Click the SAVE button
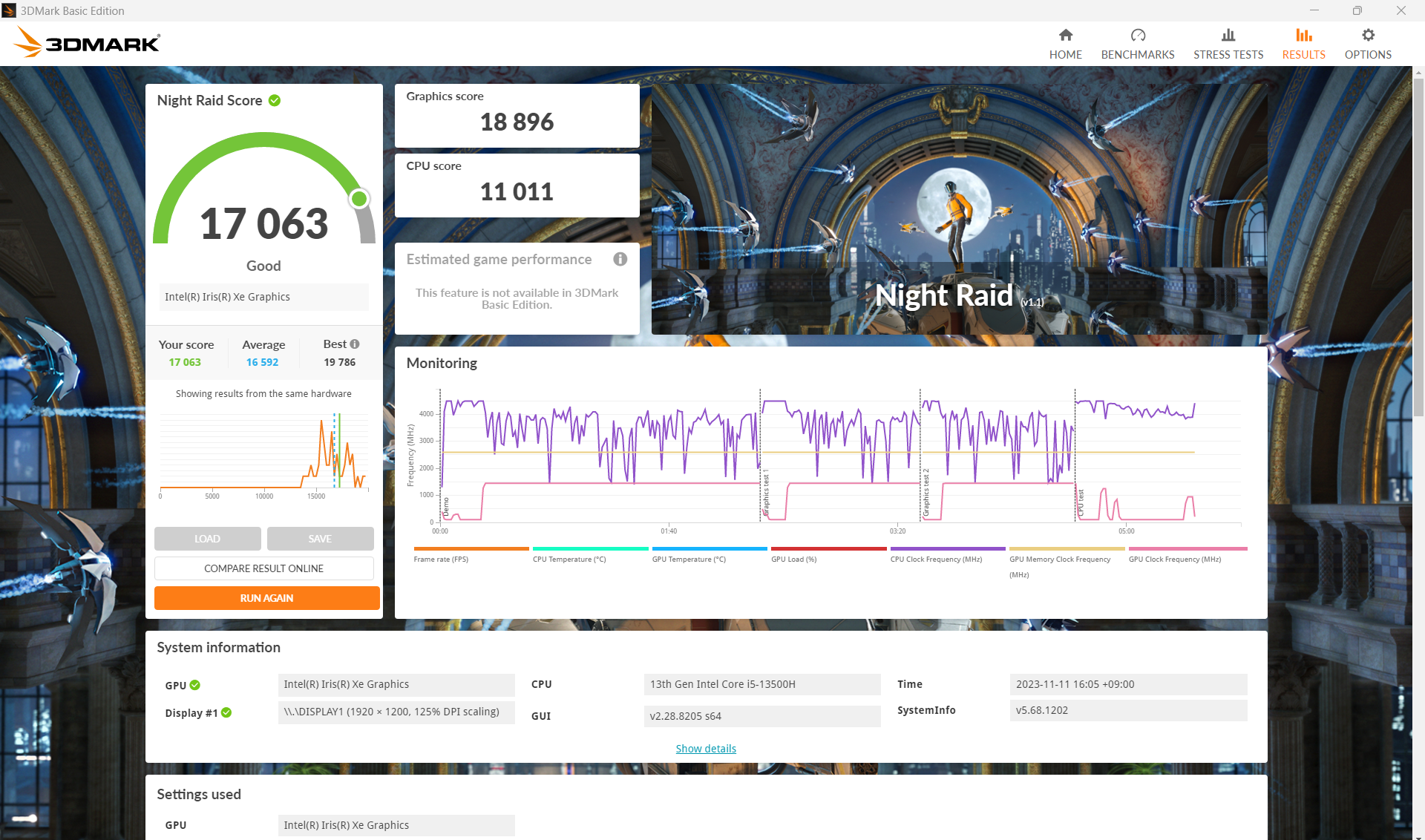The image size is (1425, 840). 320,539
